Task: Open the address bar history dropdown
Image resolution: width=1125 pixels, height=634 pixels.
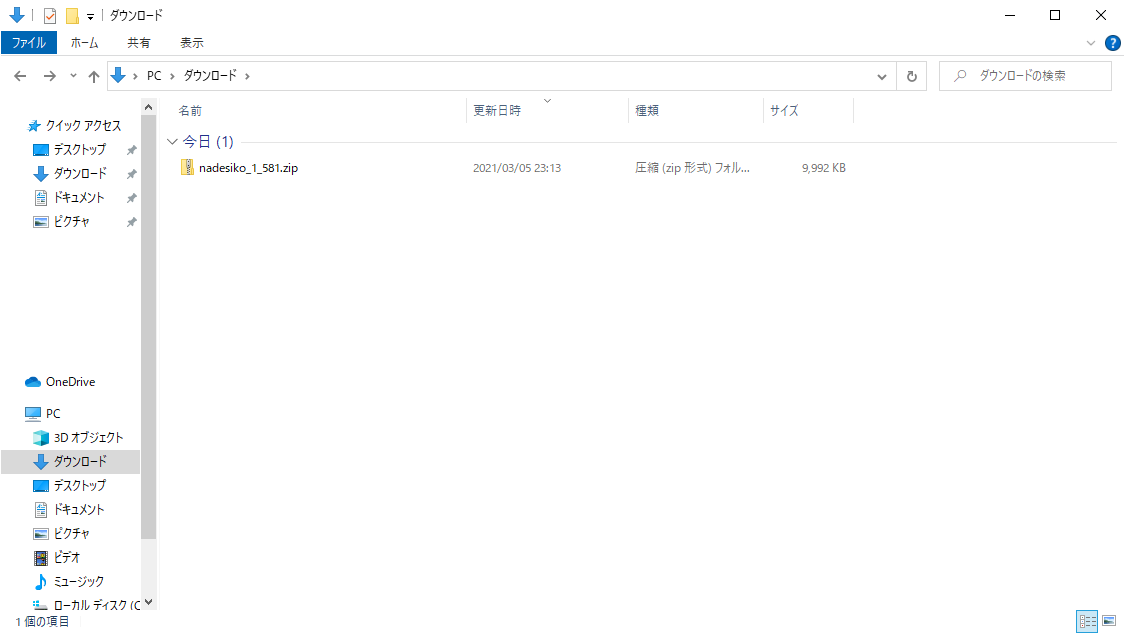Action: click(x=882, y=76)
